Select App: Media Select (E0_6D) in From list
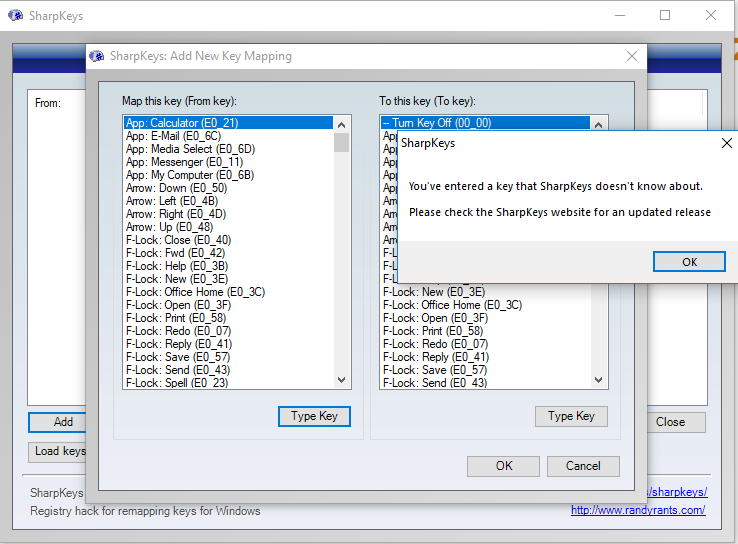Viewport: 738px width, 544px height. 228,149
